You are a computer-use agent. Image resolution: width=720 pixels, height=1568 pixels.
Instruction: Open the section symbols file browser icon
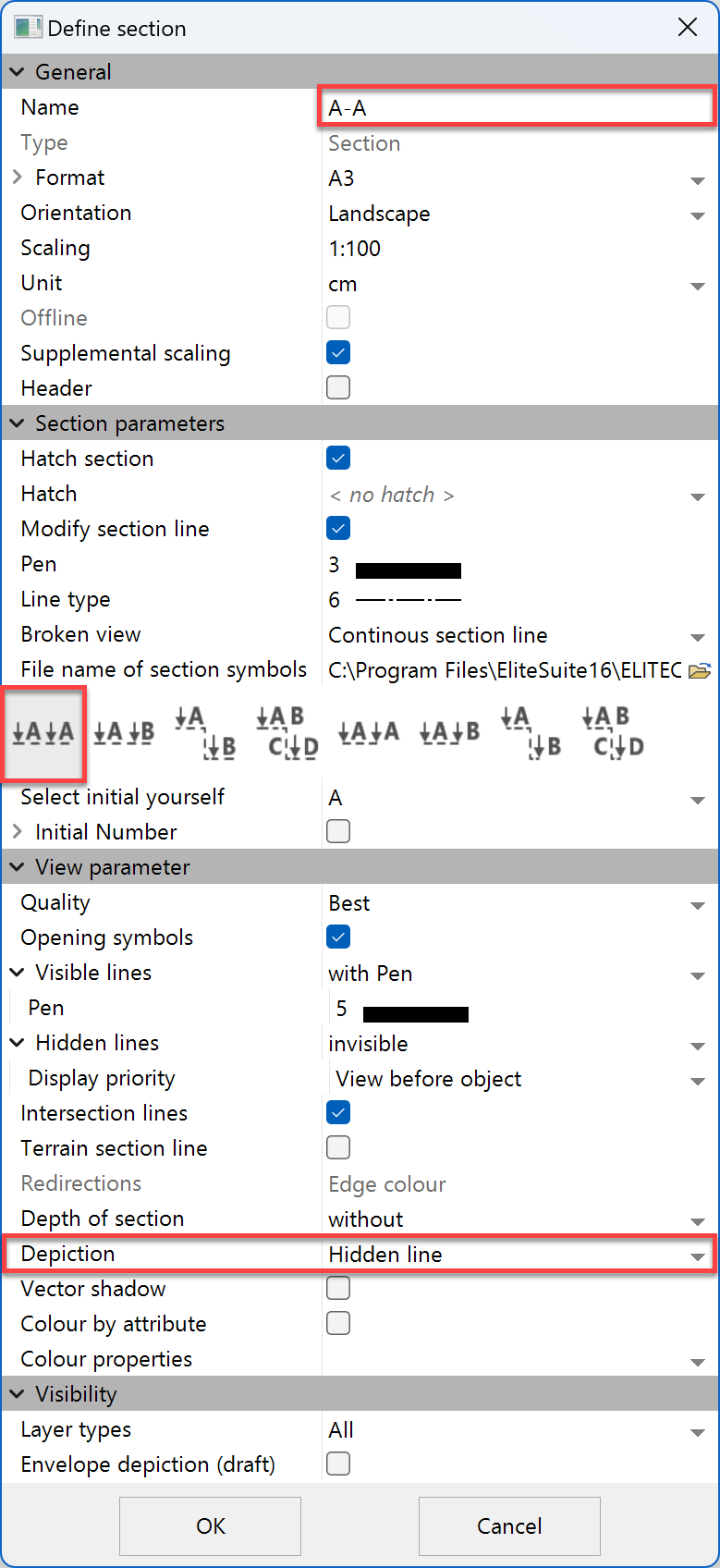[x=702, y=670]
